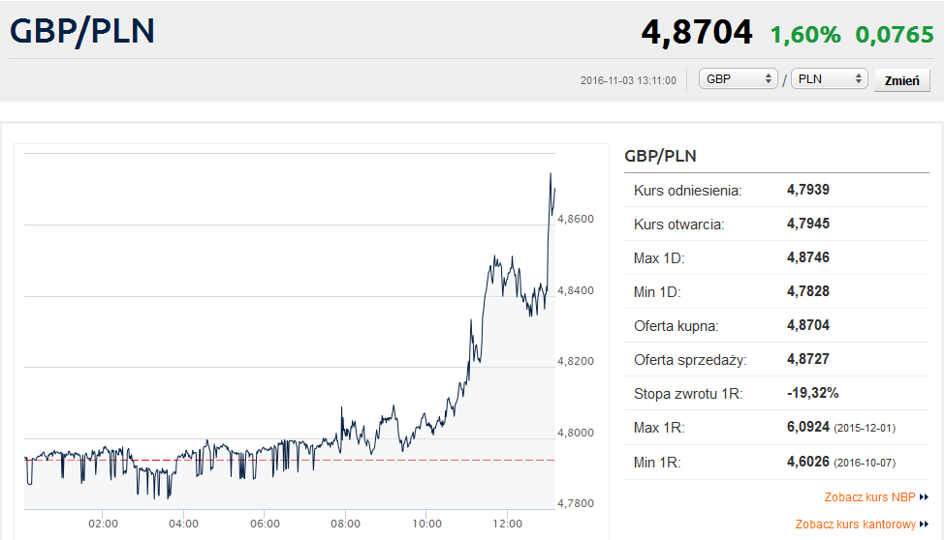Click the 06:00 time axis label

[265, 524]
